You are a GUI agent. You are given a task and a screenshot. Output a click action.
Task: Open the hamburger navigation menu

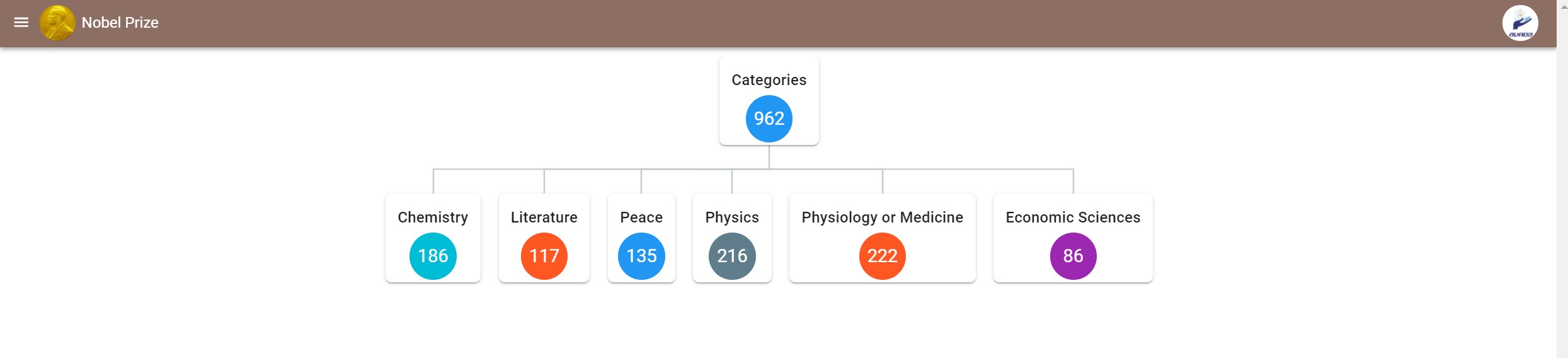(21, 23)
